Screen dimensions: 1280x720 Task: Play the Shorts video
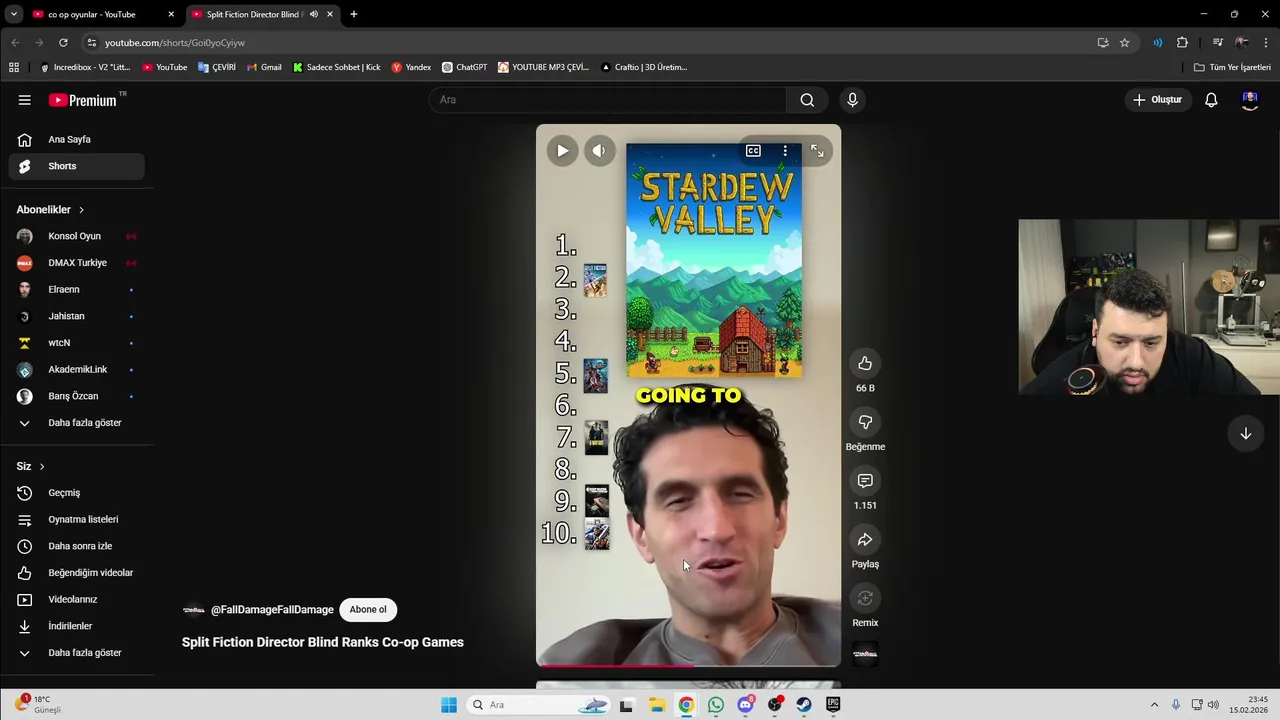coord(562,151)
